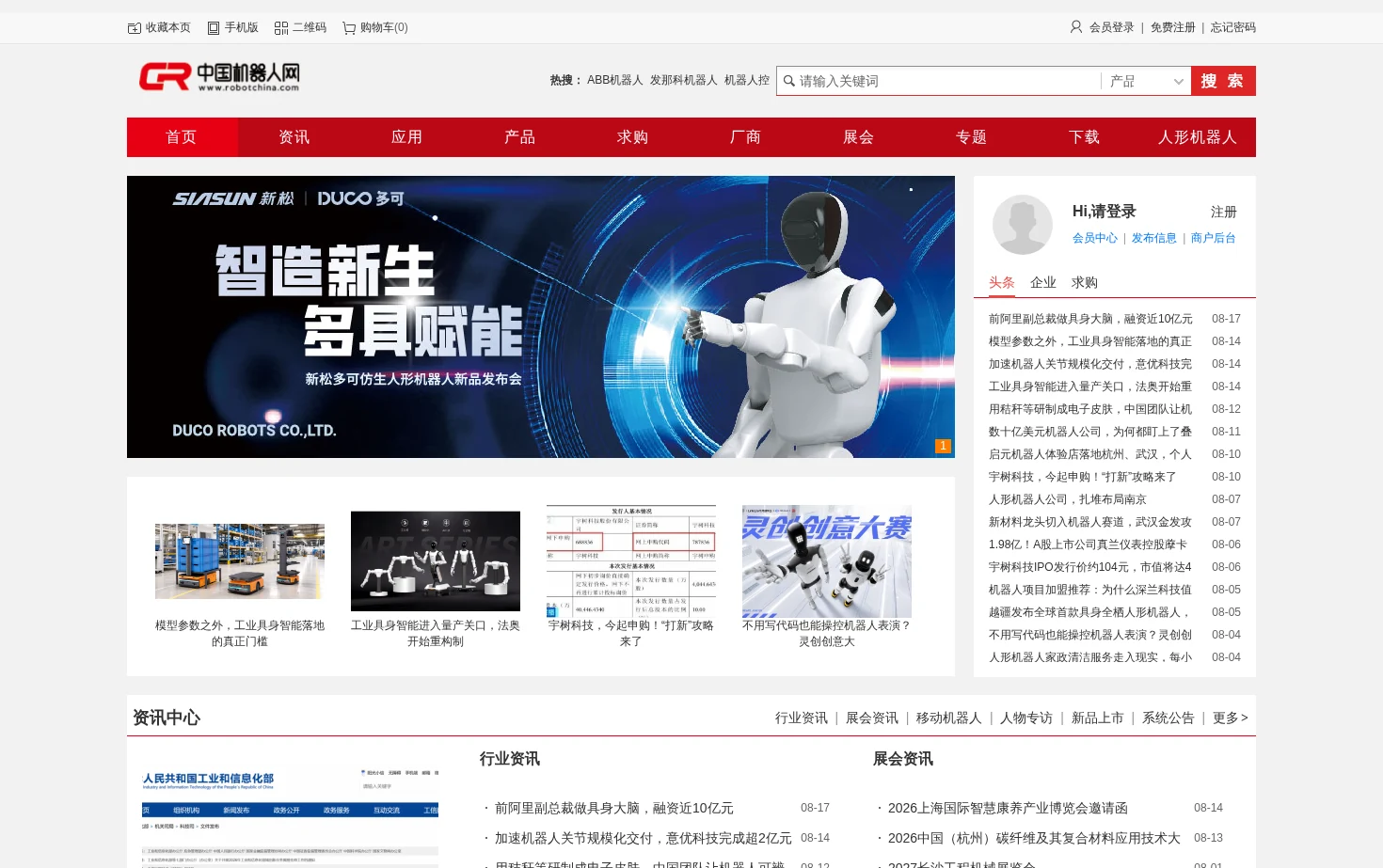
Task: Switch to the 企业 tab
Action: (1043, 283)
